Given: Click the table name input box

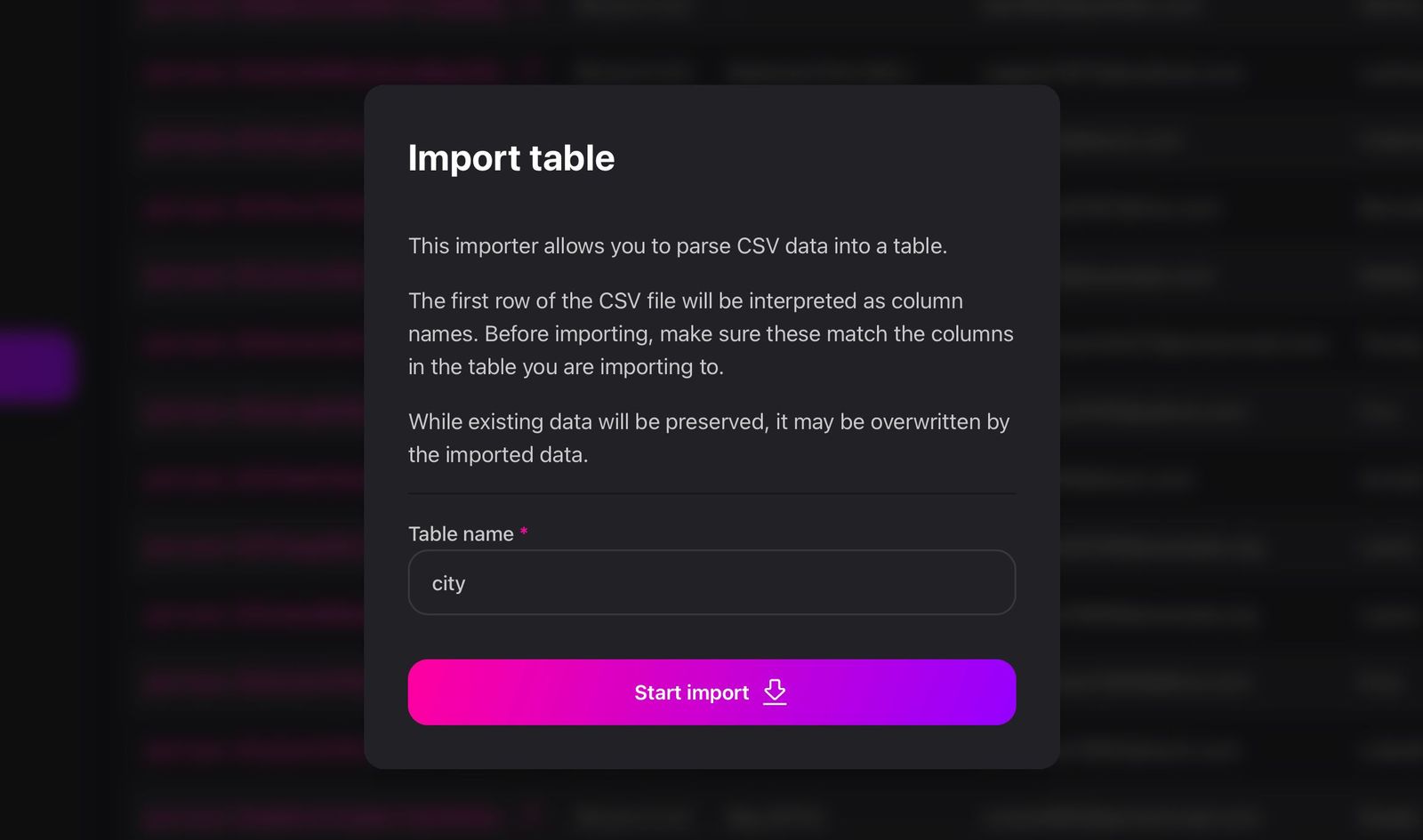Looking at the screenshot, I should [x=711, y=582].
